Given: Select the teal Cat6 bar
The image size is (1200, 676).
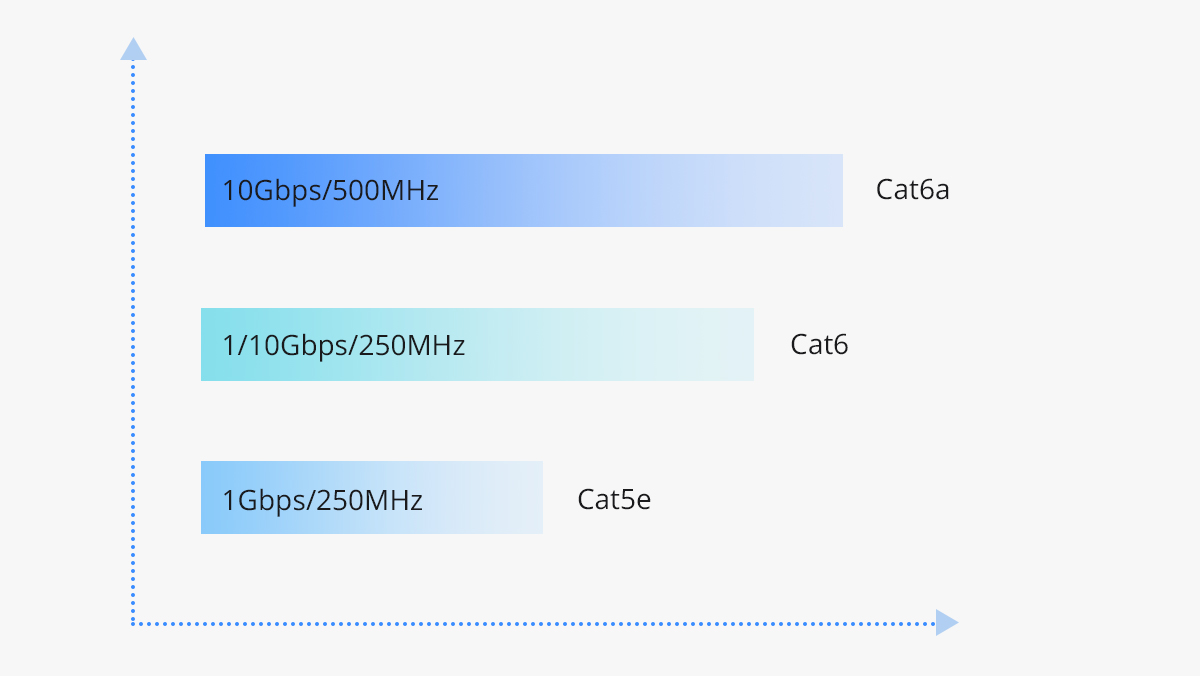Looking at the screenshot, I should 600,345.
